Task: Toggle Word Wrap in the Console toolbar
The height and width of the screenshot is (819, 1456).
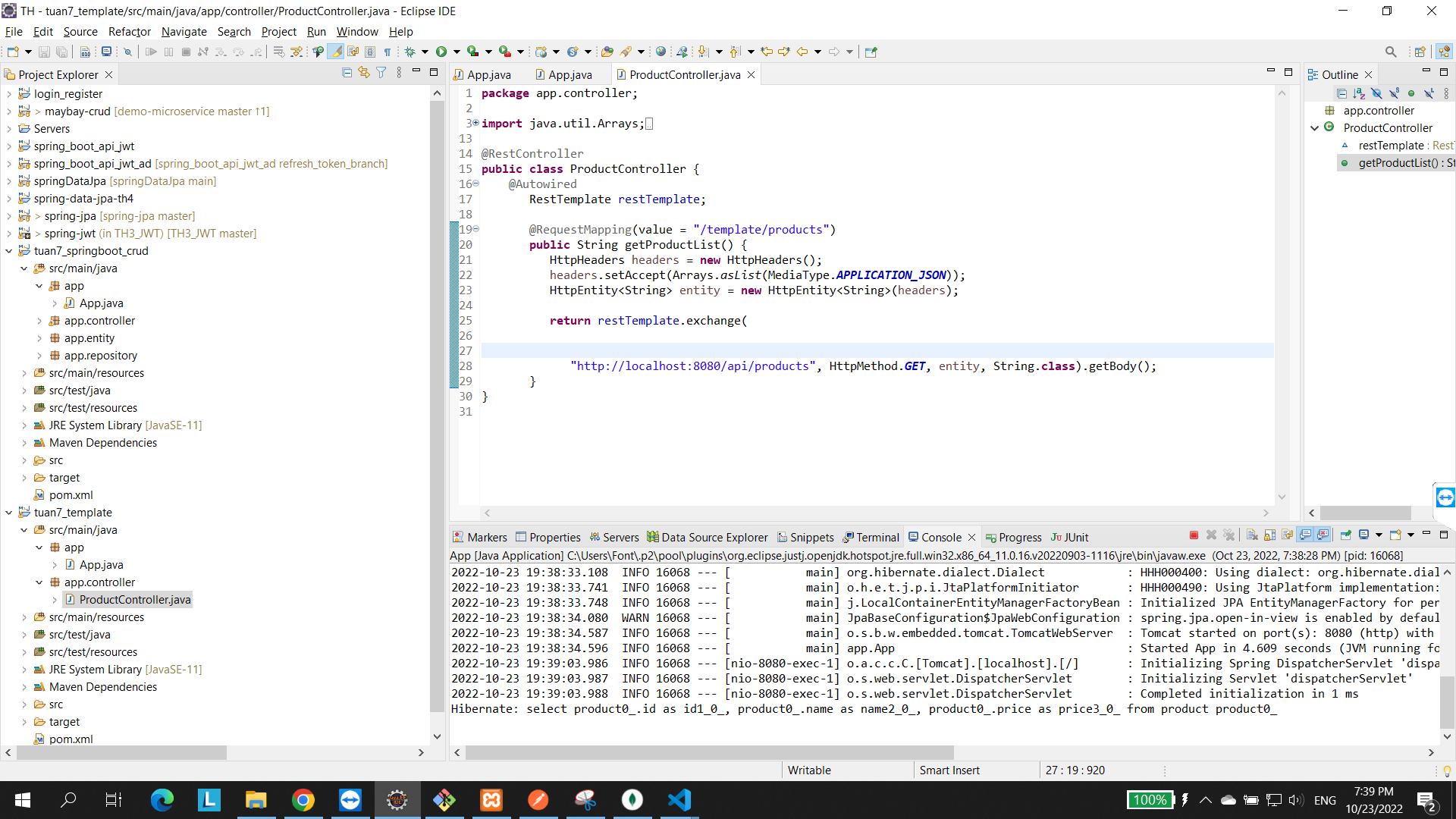Action: pos(1287,535)
